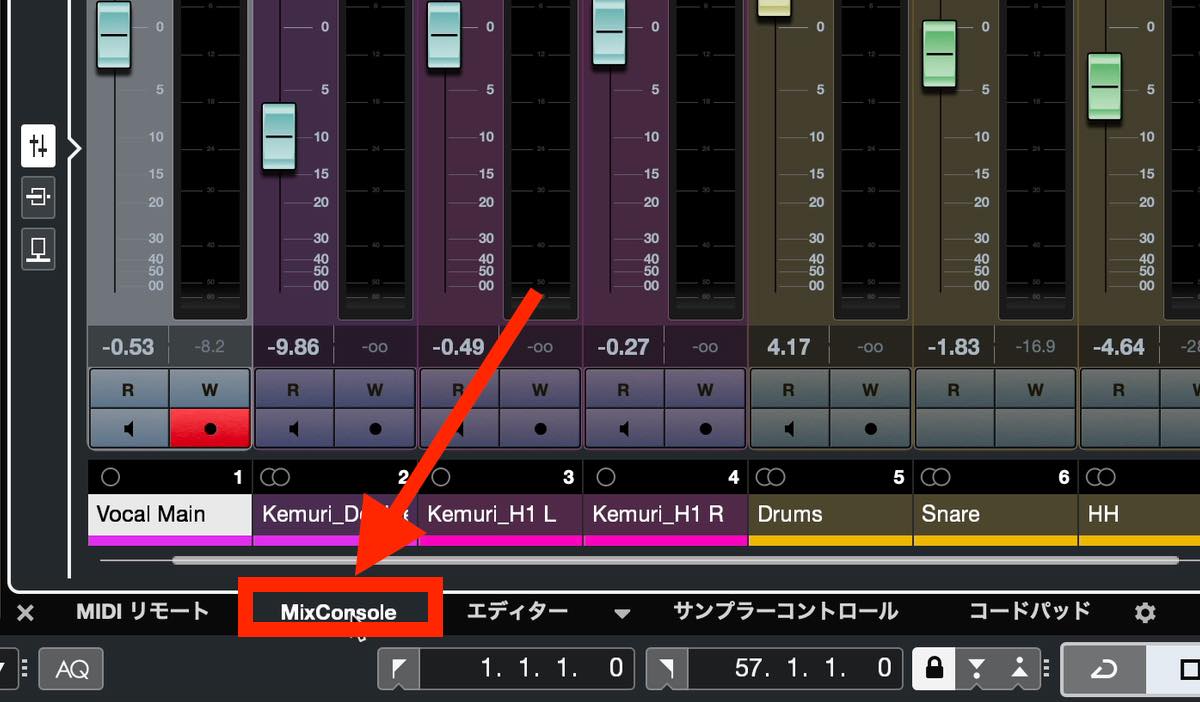
Task: Enable monitoring on the Vocal Main channel
Action: click(129, 428)
